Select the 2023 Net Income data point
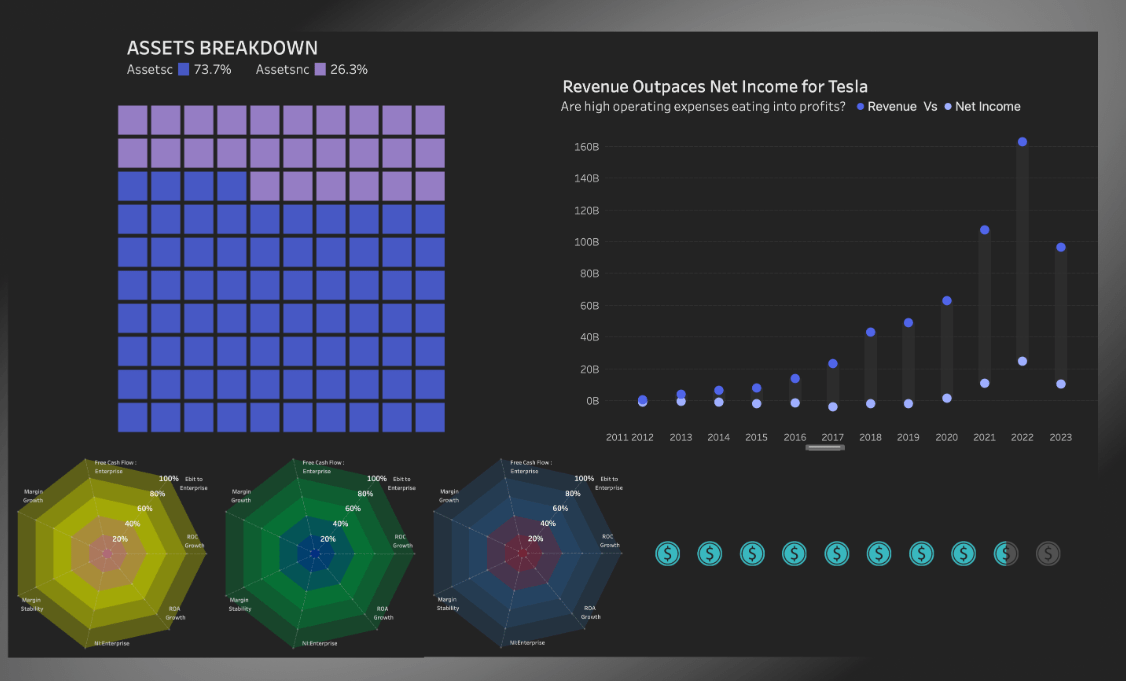The height and width of the screenshot is (681, 1126). click(x=1060, y=383)
